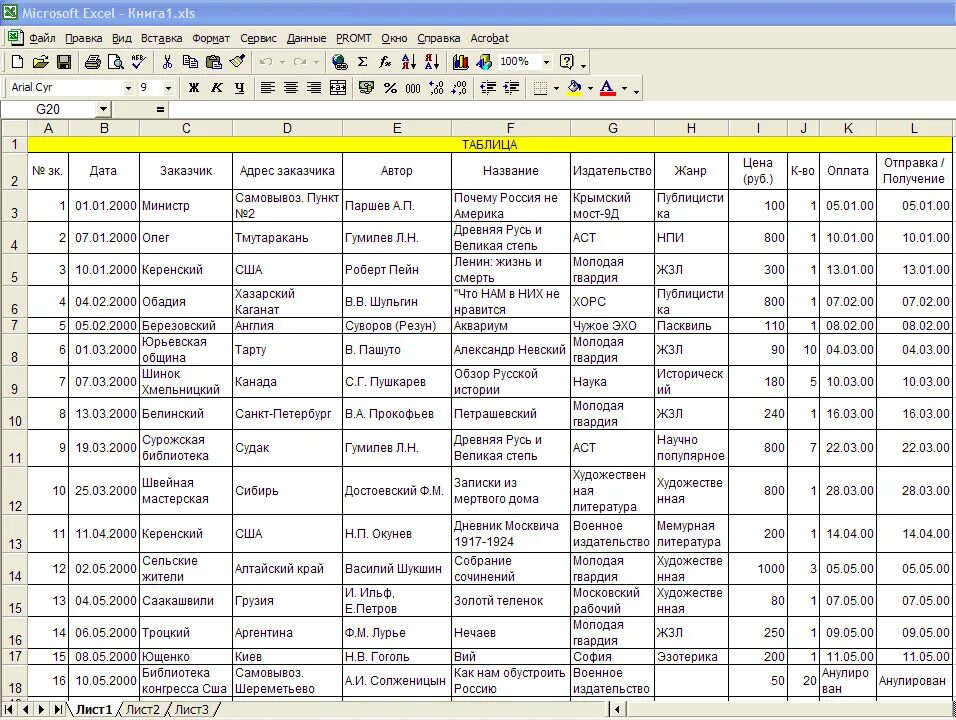Open the Правка menu
The image size is (956, 720).
(x=84, y=38)
